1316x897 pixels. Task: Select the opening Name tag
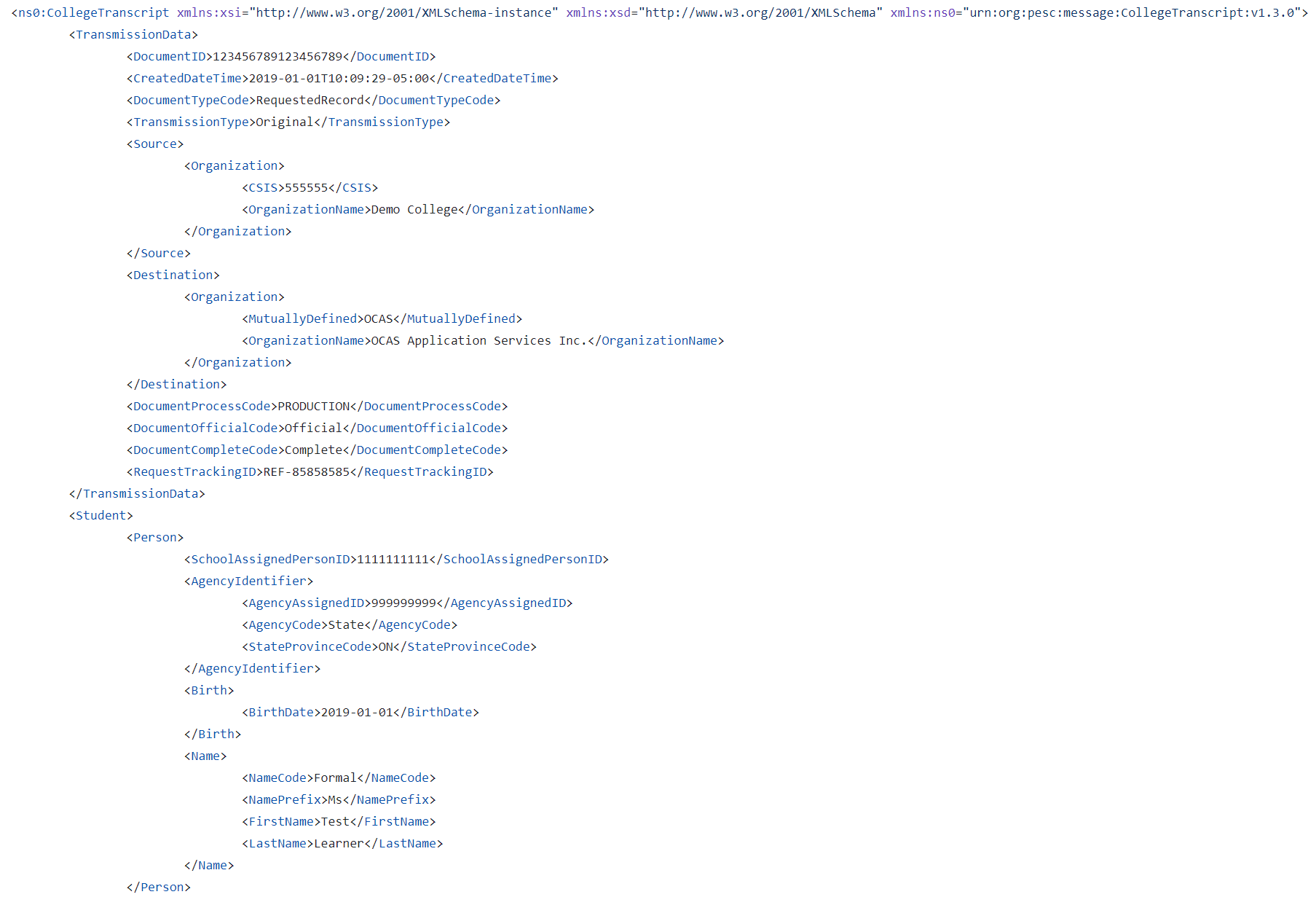205,756
